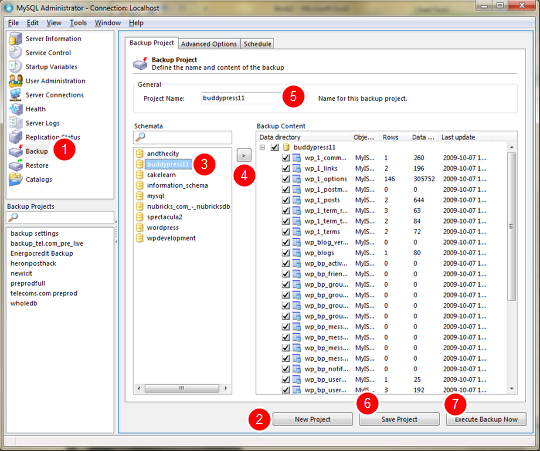Click mysql schema database icon
The image size is (540, 451).
(x=139, y=196)
